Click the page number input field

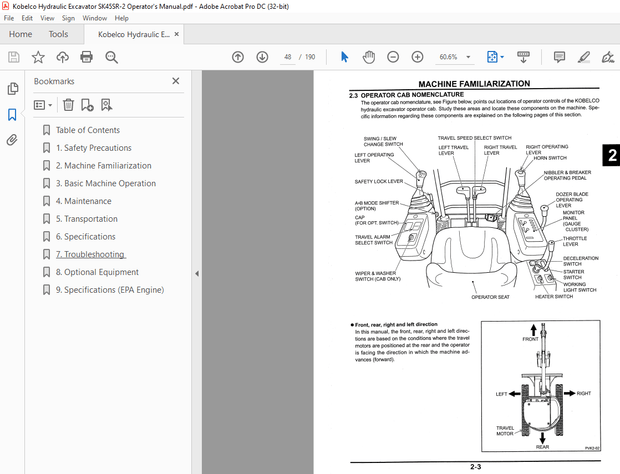pos(289,57)
